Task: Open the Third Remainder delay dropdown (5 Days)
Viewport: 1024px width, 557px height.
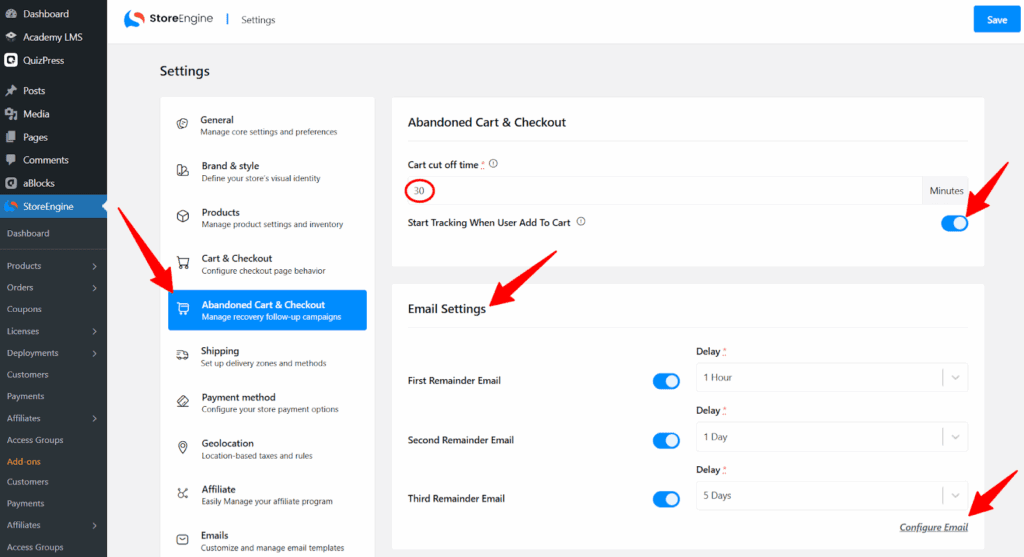Action: click(831, 496)
